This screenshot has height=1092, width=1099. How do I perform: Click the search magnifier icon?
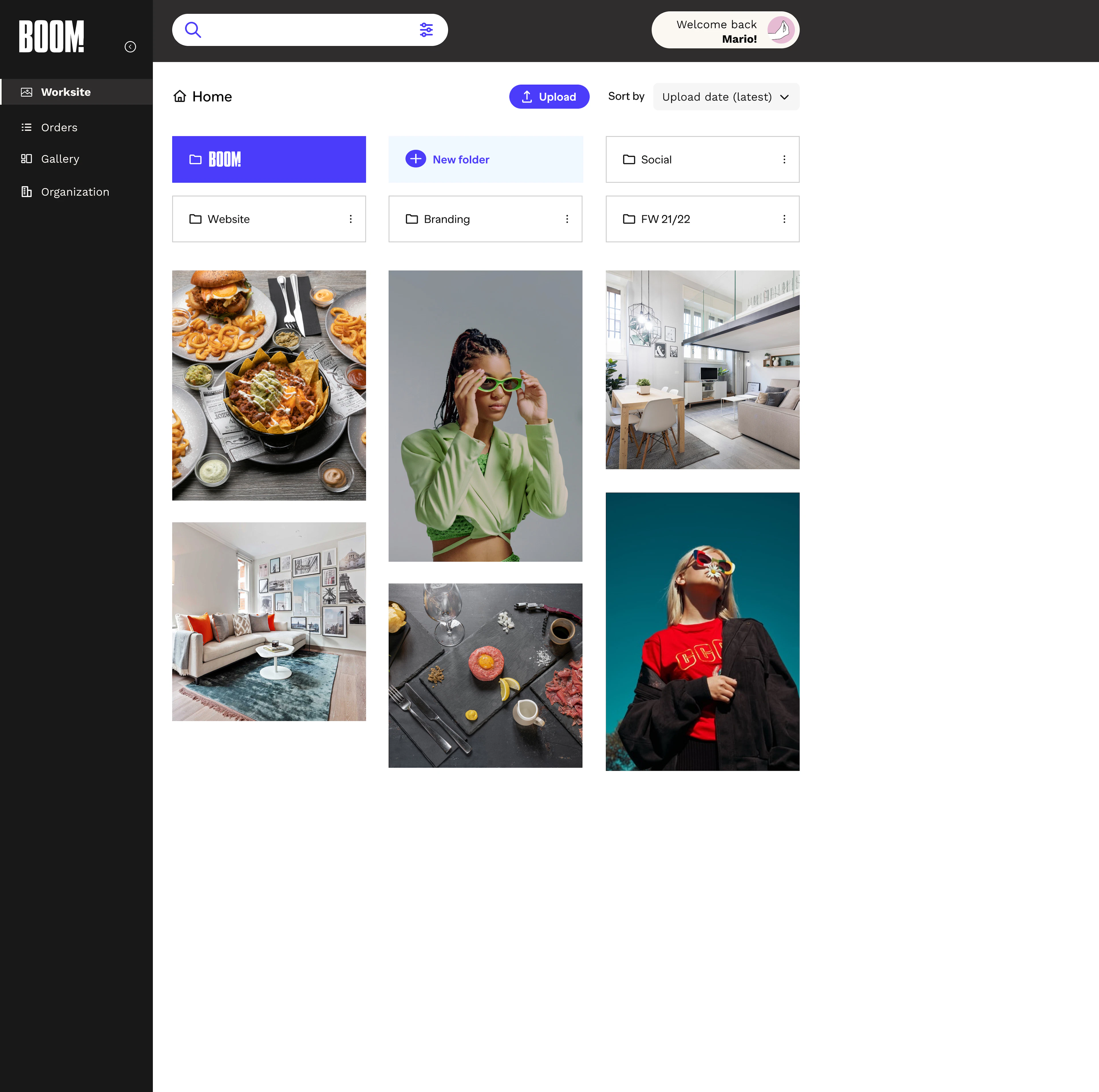click(193, 29)
